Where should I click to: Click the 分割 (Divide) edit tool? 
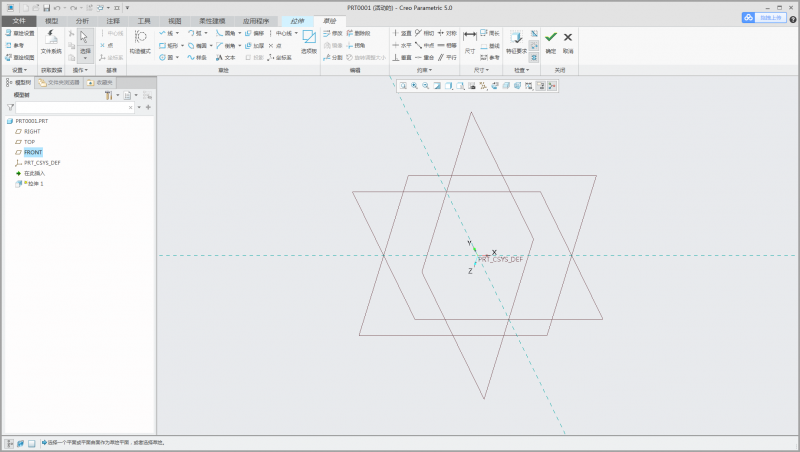[333, 58]
